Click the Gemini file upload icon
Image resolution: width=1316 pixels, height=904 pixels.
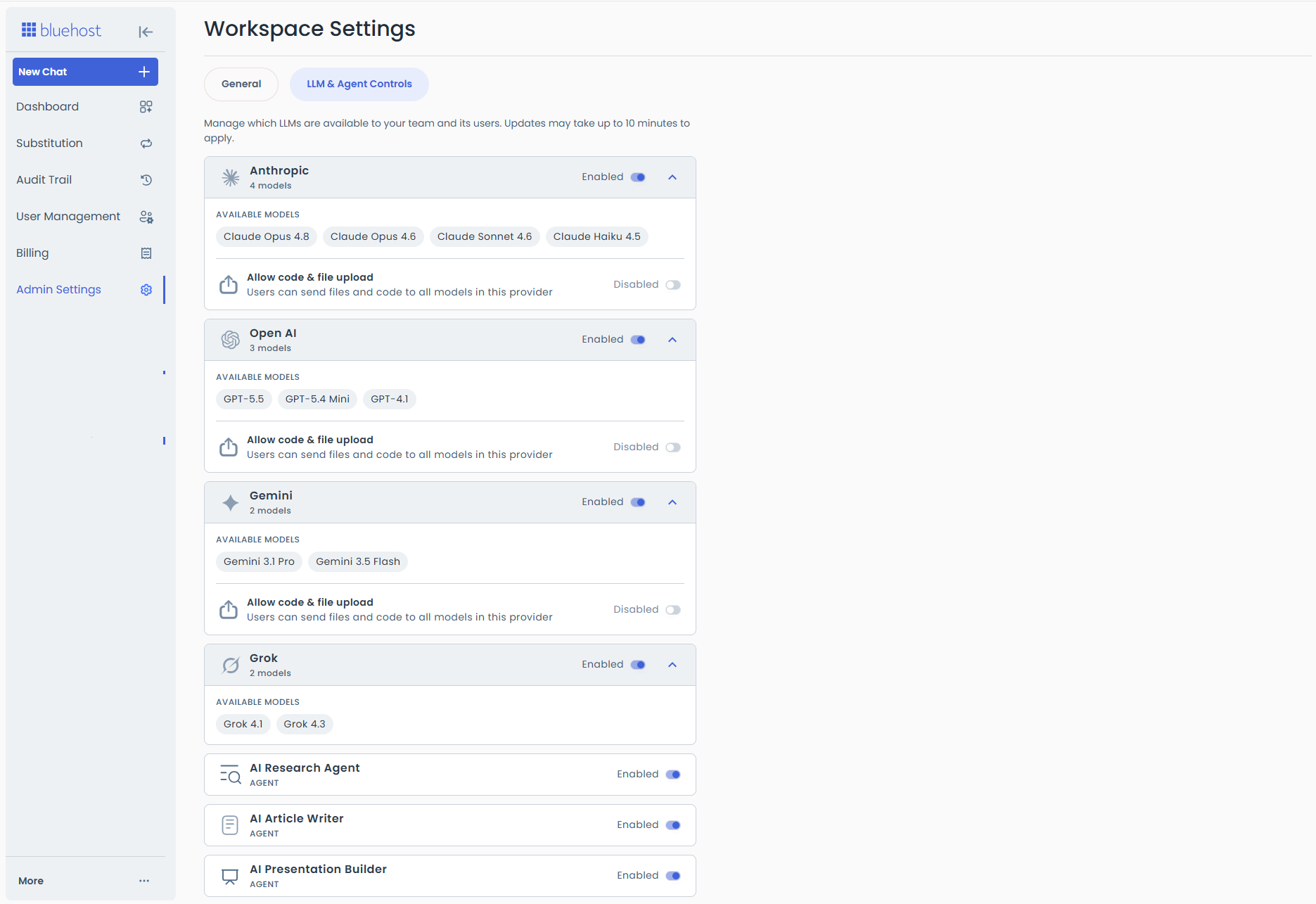[229, 609]
